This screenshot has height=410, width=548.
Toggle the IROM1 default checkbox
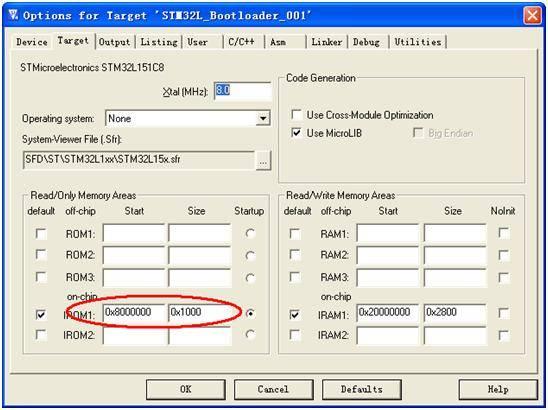41,314
